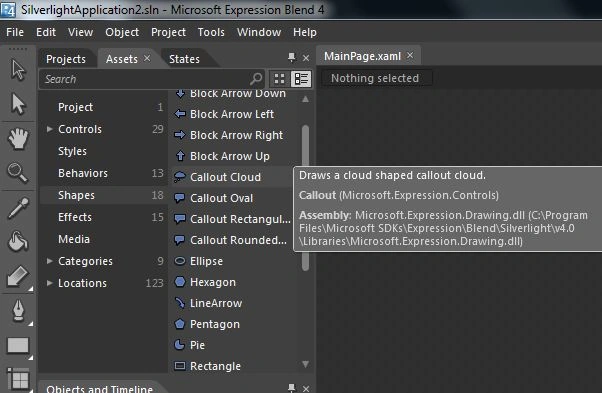Select the Paint Bucket tool
Viewport: 602px width, 393px height.
(18, 241)
